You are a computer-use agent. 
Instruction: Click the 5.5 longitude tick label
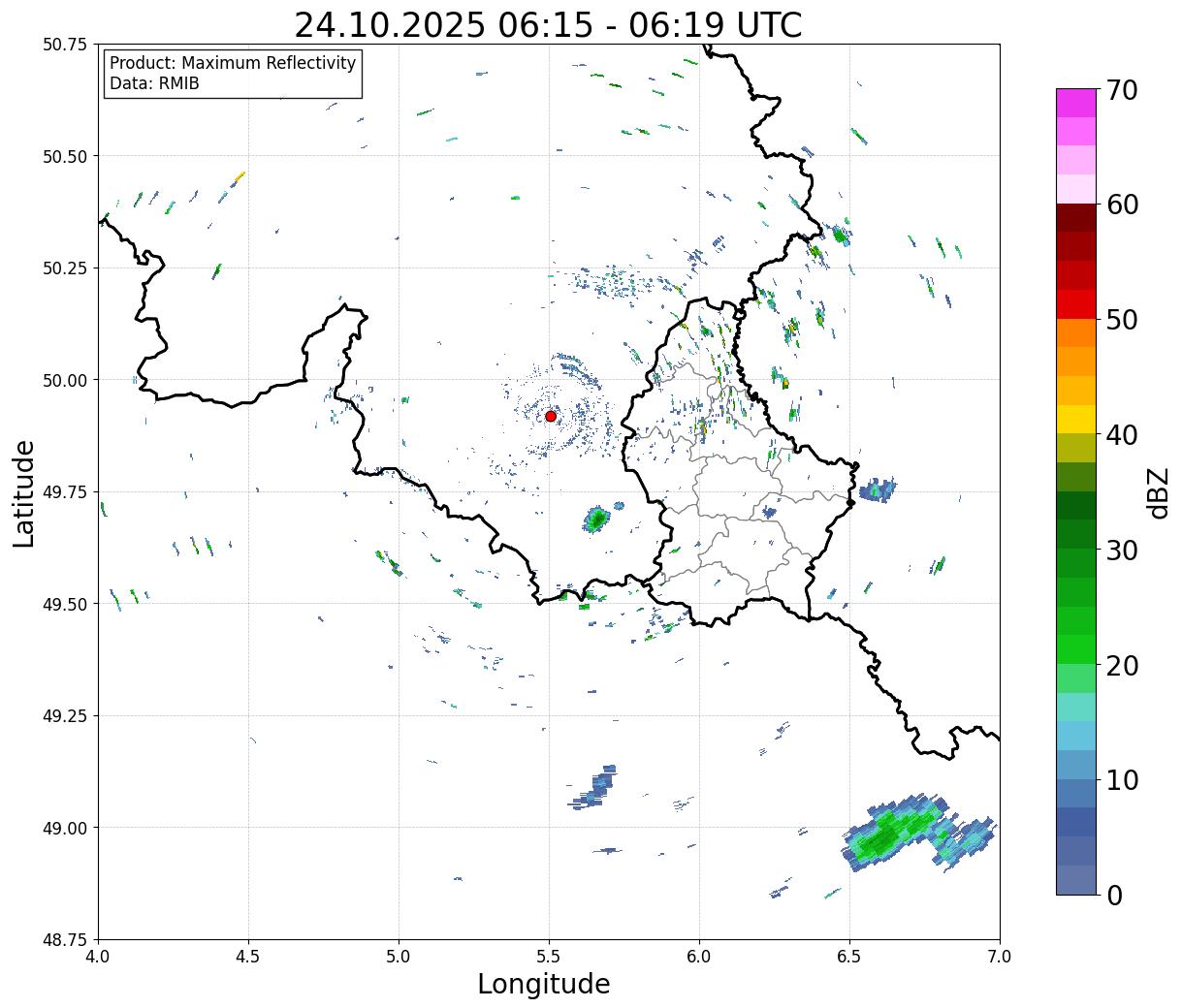pos(549,957)
